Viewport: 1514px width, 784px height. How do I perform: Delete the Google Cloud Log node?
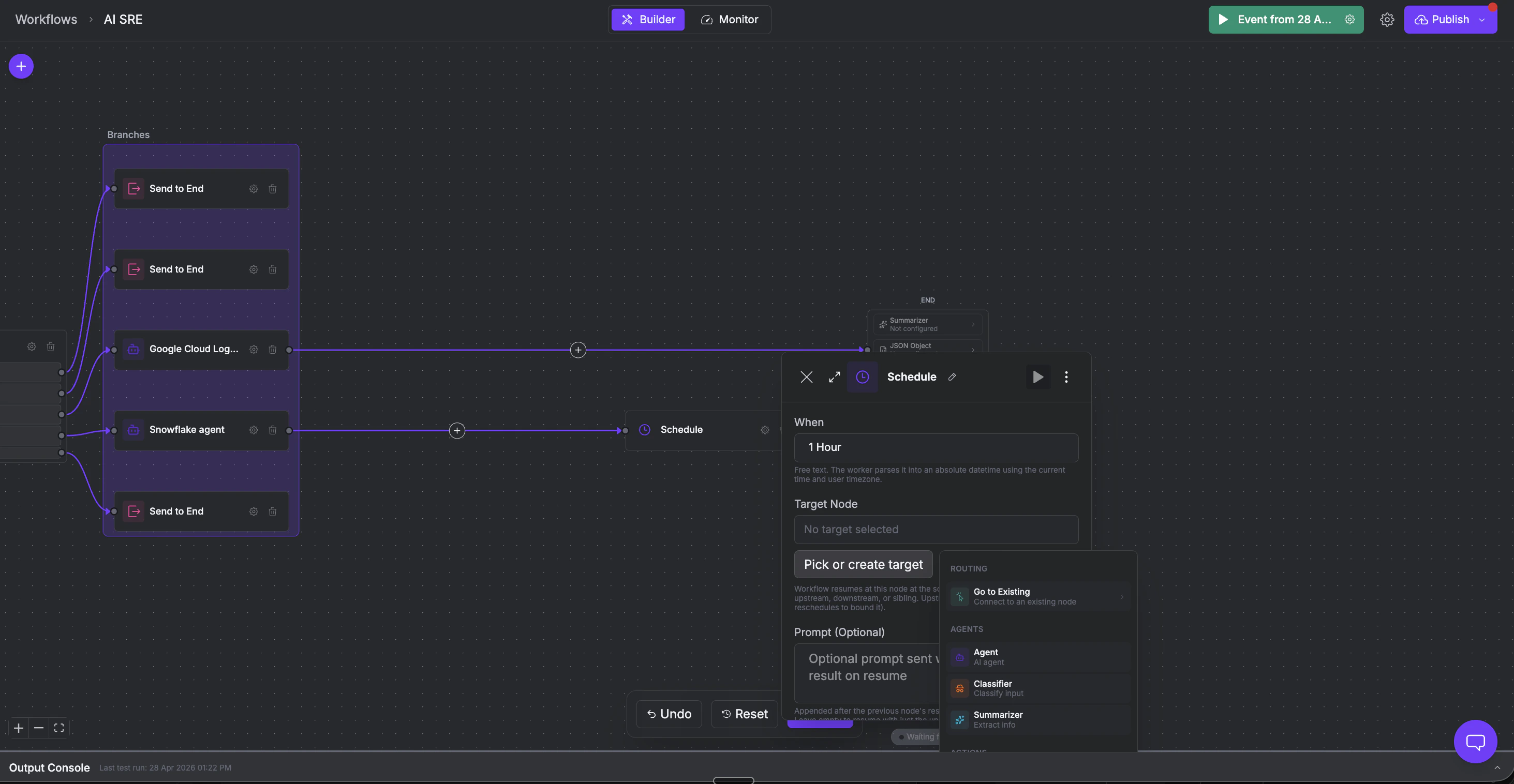[x=273, y=350]
